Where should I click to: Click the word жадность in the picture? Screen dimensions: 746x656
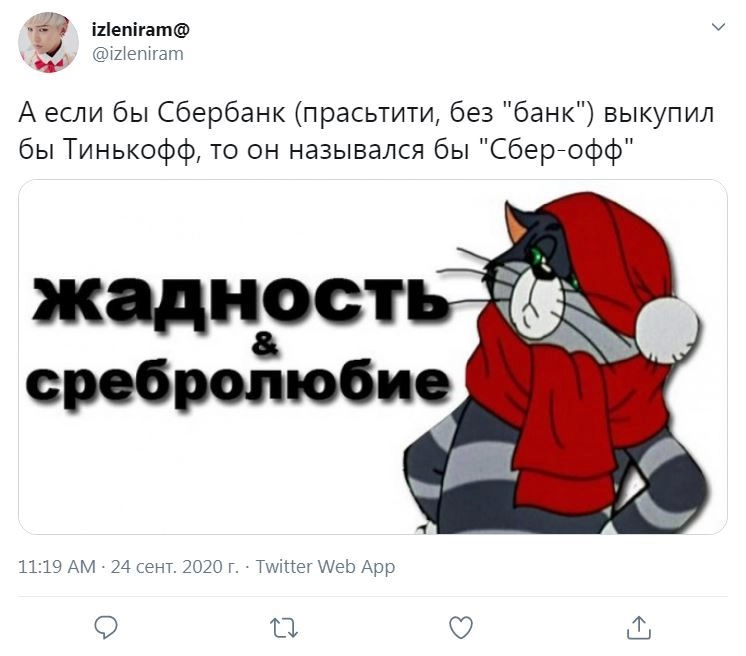tap(240, 298)
